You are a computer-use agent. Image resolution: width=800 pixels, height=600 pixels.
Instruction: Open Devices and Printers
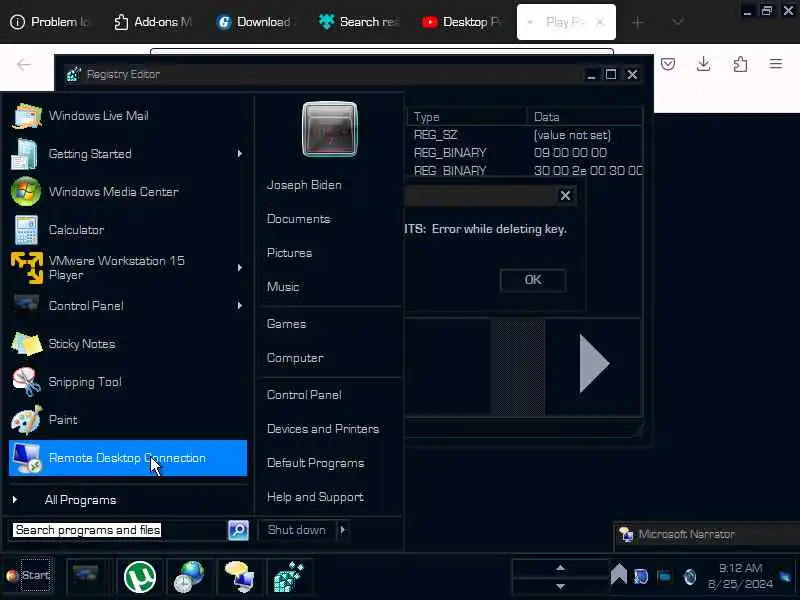(323, 429)
